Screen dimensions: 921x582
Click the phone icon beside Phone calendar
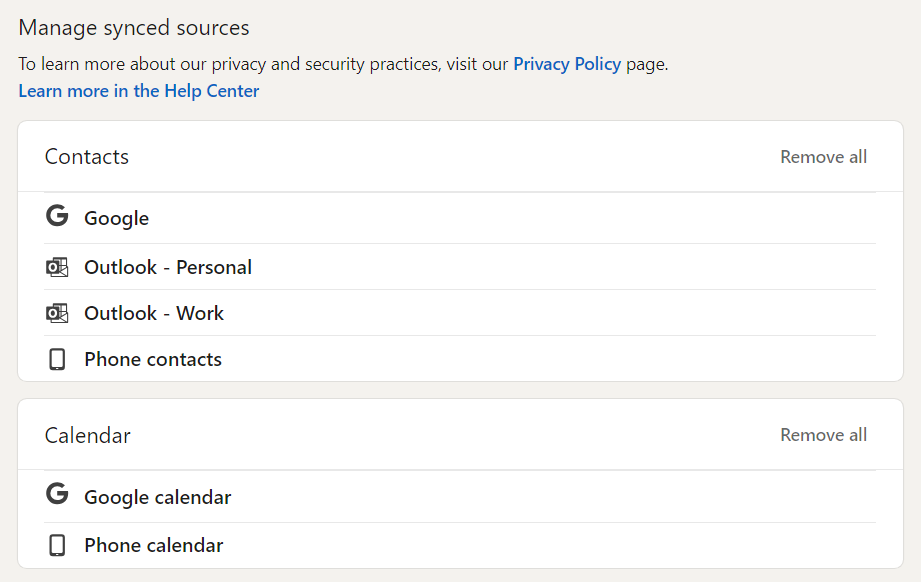[57, 545]
